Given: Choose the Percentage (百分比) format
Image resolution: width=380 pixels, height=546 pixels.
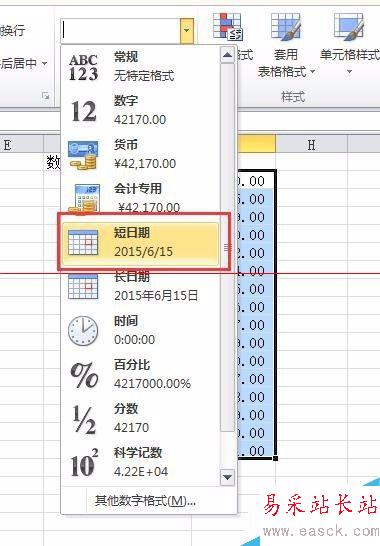Looking at the screenshot, I should tap(141, 374).
